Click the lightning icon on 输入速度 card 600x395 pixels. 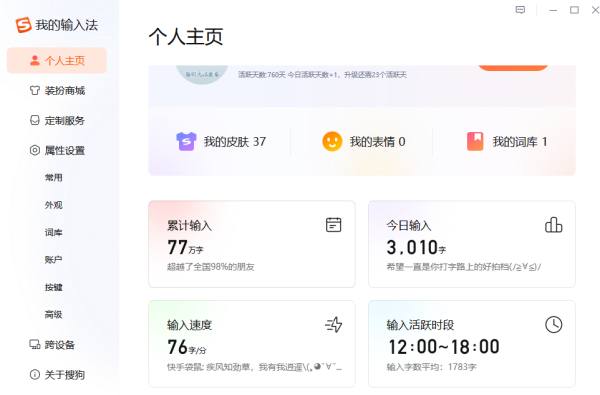pos(334,325)
